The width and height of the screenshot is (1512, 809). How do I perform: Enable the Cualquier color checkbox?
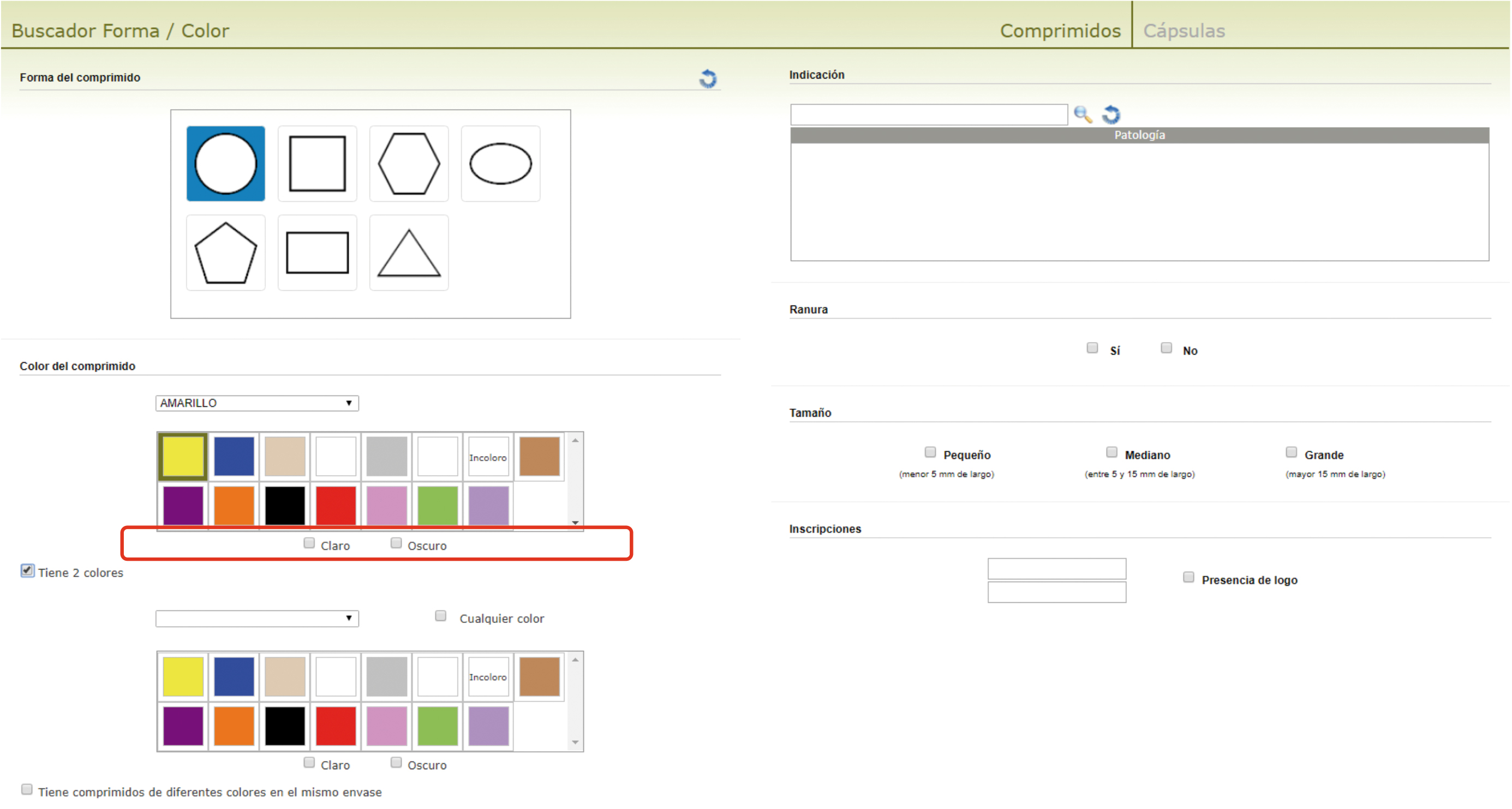tap(441, 615)
